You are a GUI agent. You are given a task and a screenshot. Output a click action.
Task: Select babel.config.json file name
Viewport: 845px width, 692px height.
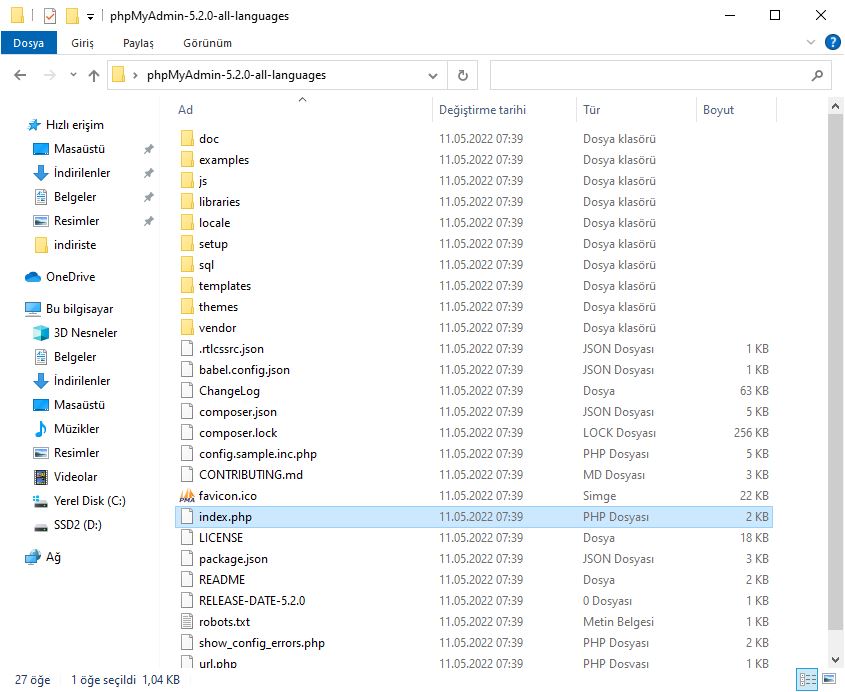(244, 370)
